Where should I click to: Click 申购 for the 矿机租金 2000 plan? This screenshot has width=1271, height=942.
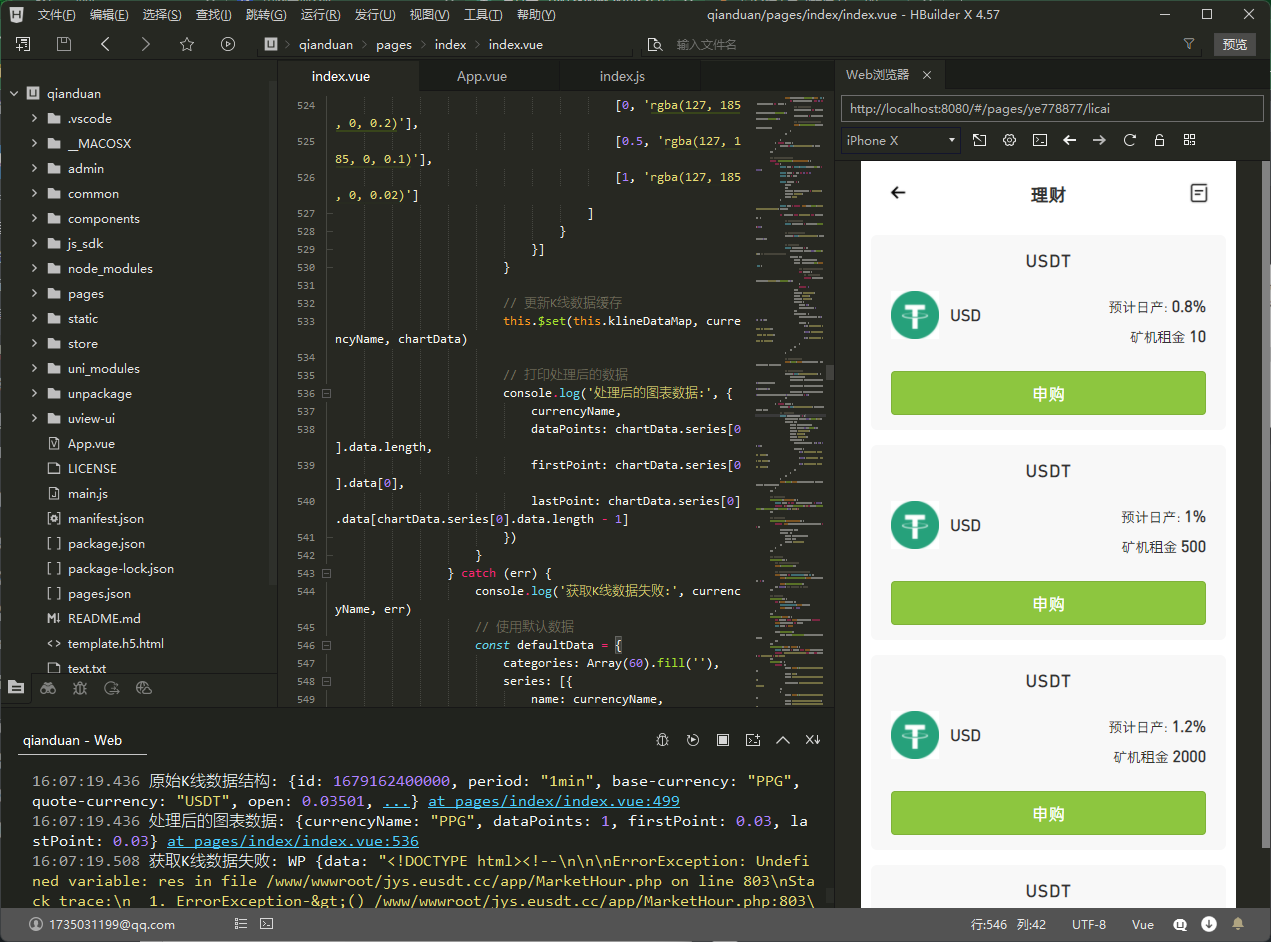coord(1048,813)
